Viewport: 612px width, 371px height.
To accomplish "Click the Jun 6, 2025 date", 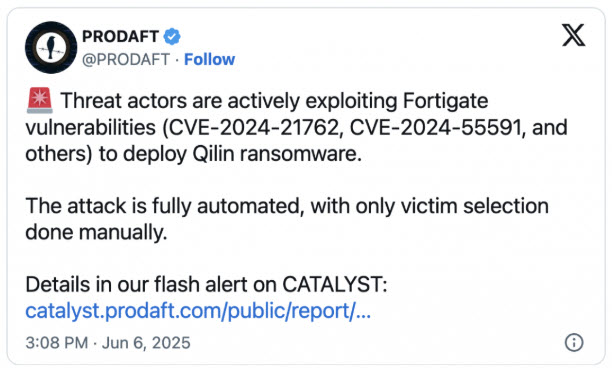I will [x=146, y=343].
